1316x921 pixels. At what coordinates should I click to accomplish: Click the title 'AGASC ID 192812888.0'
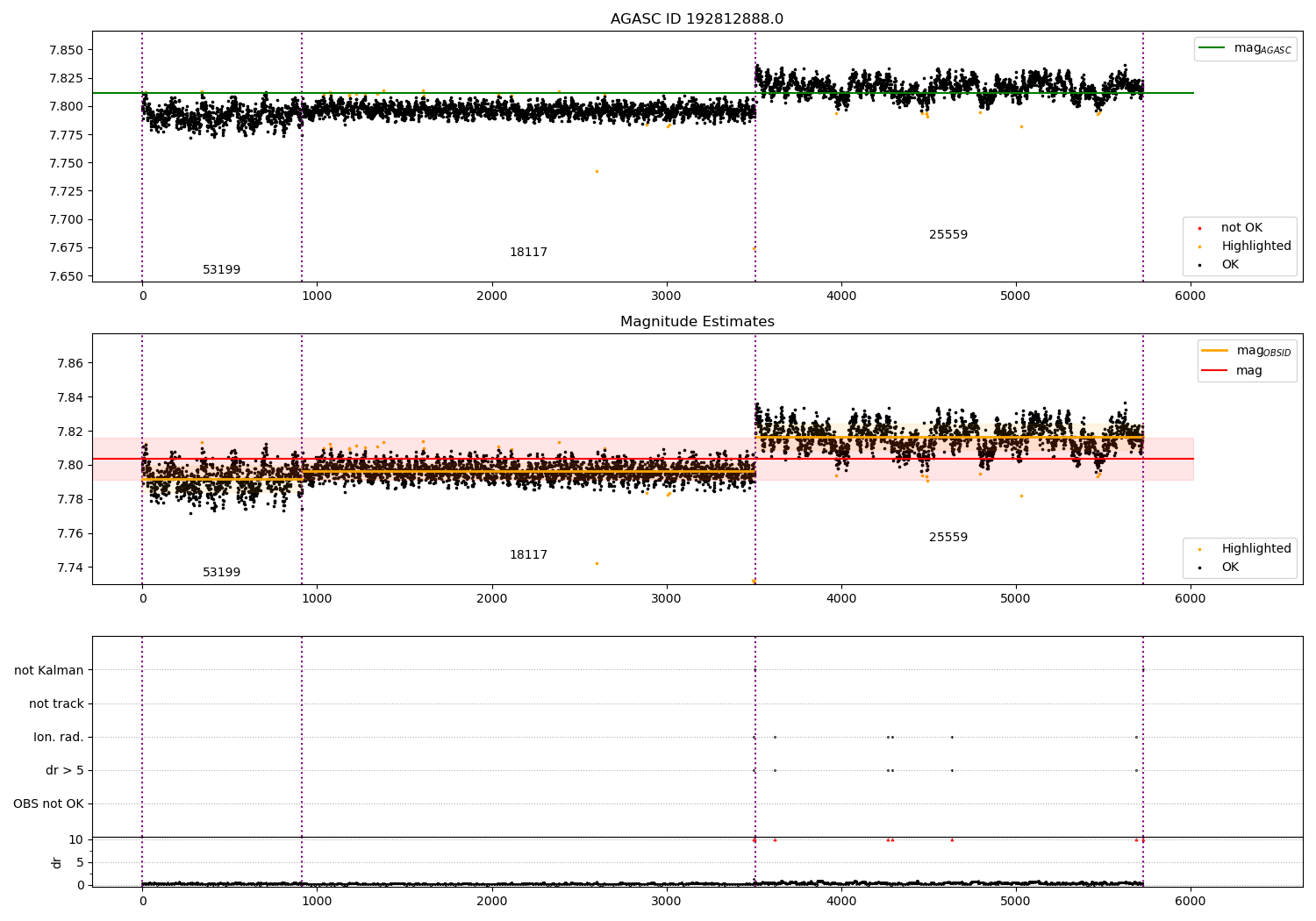pyautogui.click(x=697, y=19)
